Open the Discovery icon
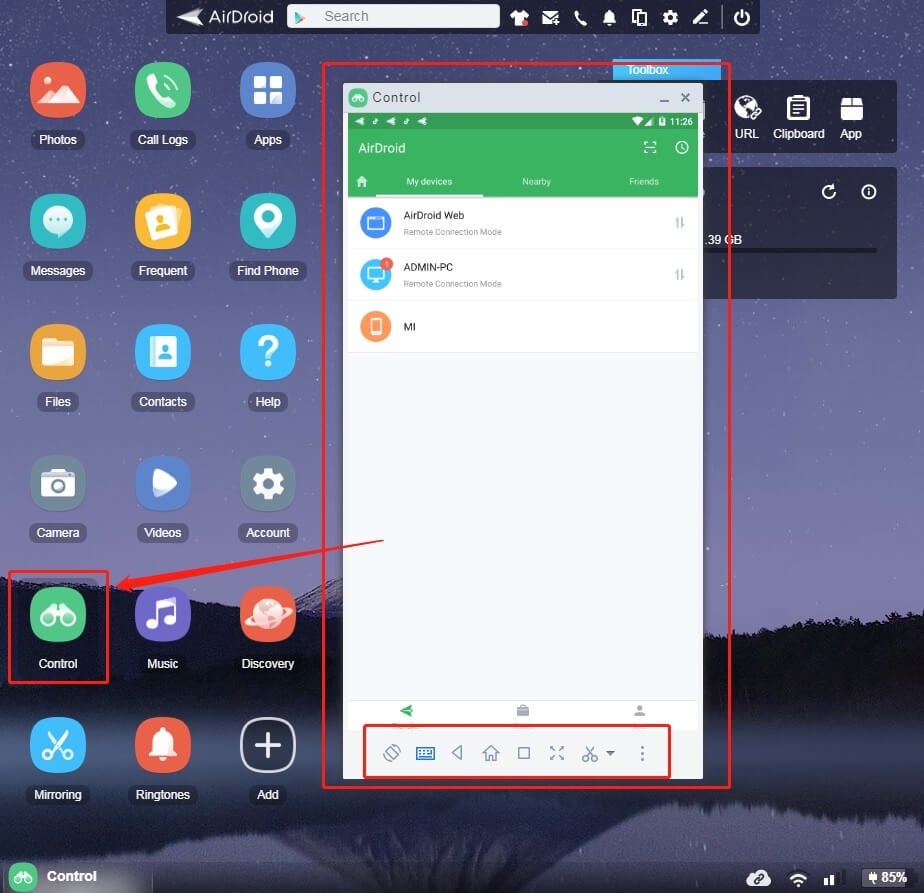Viewport: 924px width, 893px height. coord(268,614)
